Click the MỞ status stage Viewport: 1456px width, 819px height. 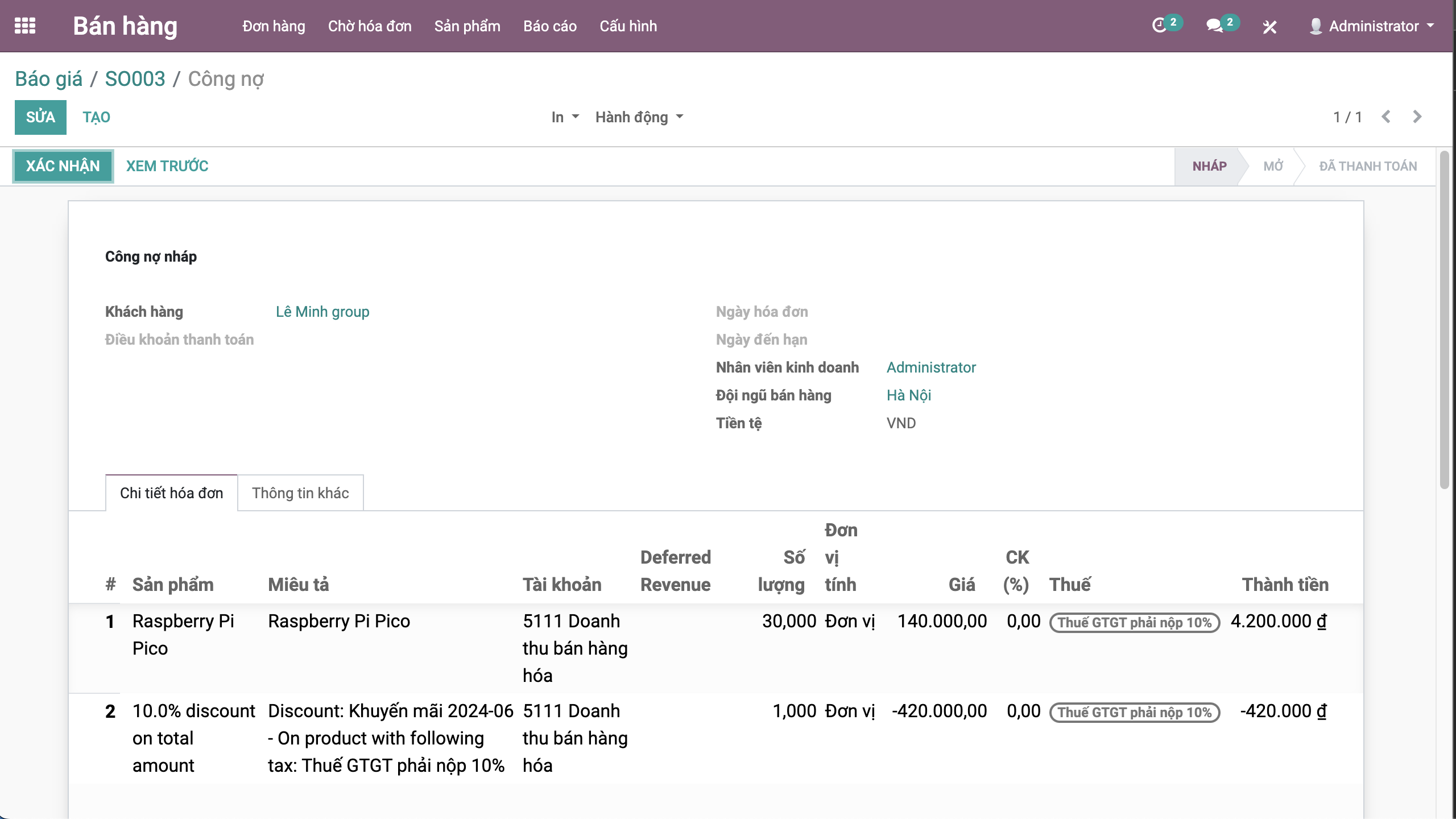pos(1273,166)
